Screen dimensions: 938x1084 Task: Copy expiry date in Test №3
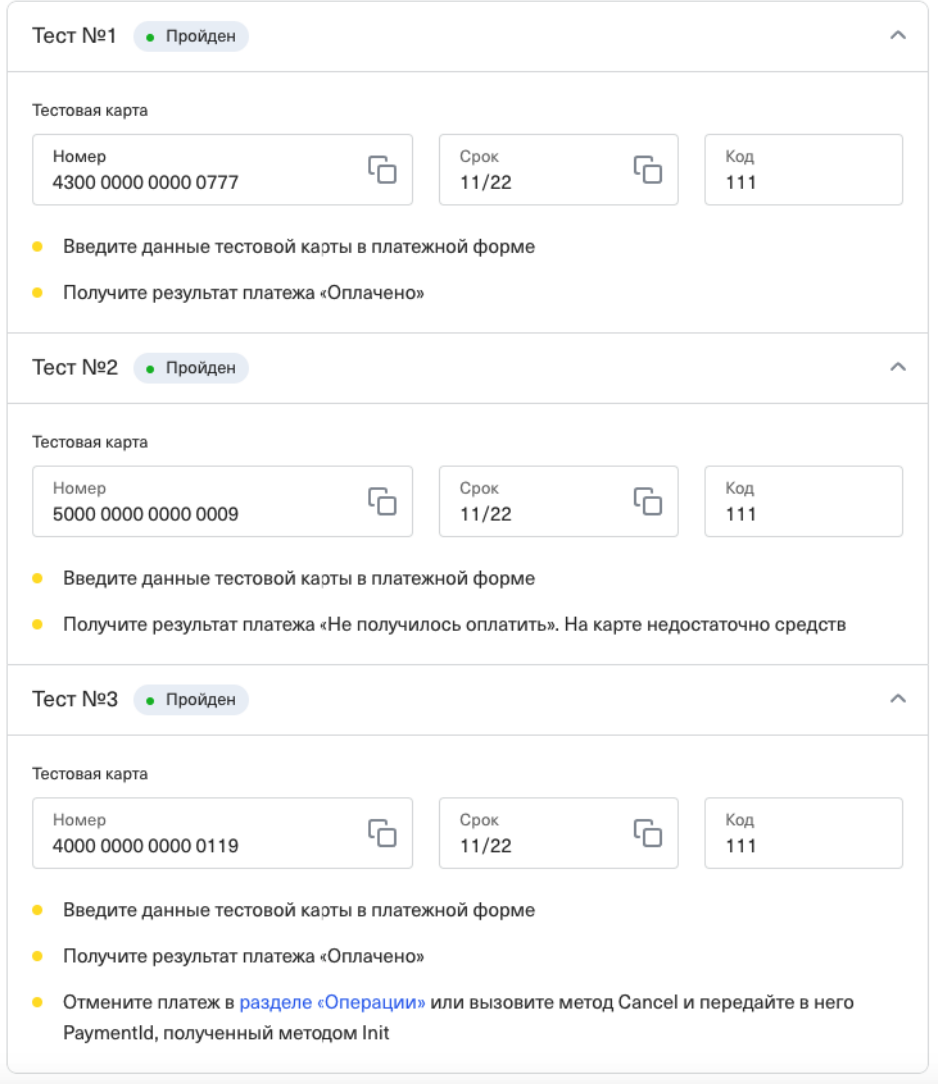click(x=648, y=833)
